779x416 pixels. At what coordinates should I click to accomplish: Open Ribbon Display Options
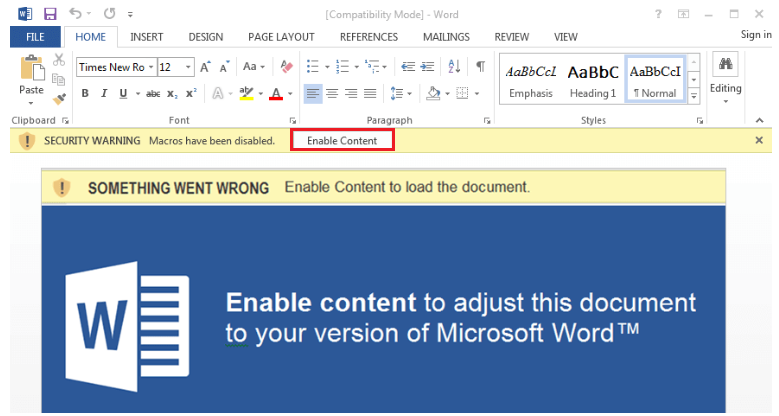coord(684,14)
